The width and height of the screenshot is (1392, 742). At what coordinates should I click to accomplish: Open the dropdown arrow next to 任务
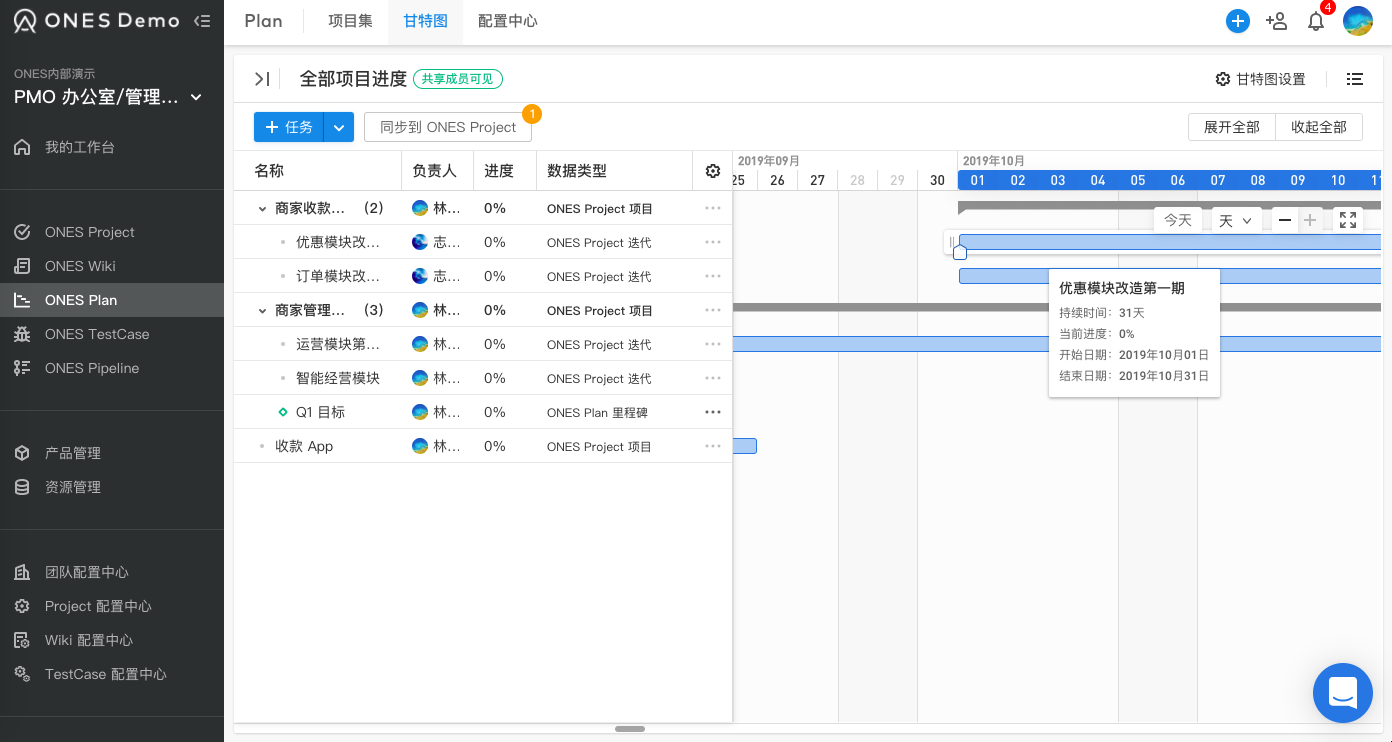tap(339, 127)
